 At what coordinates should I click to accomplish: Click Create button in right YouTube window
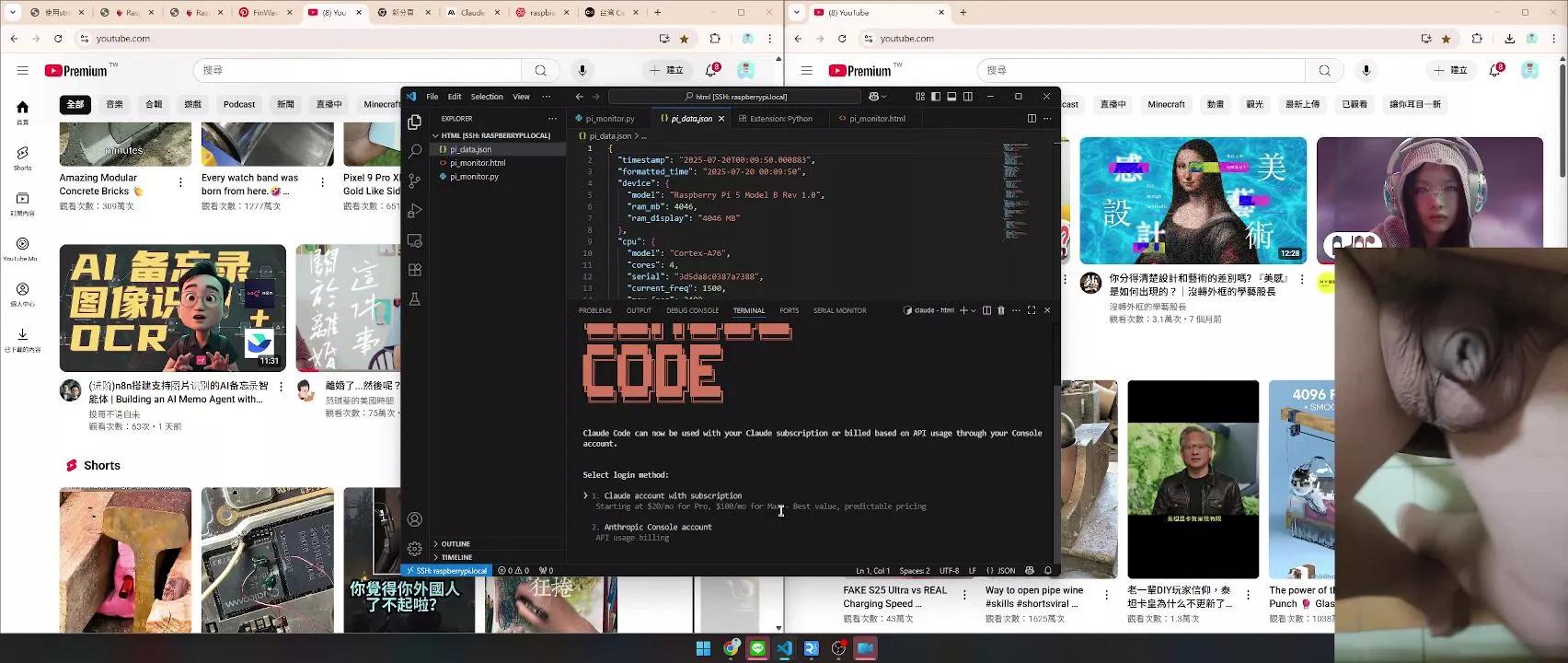point(1451,70)
